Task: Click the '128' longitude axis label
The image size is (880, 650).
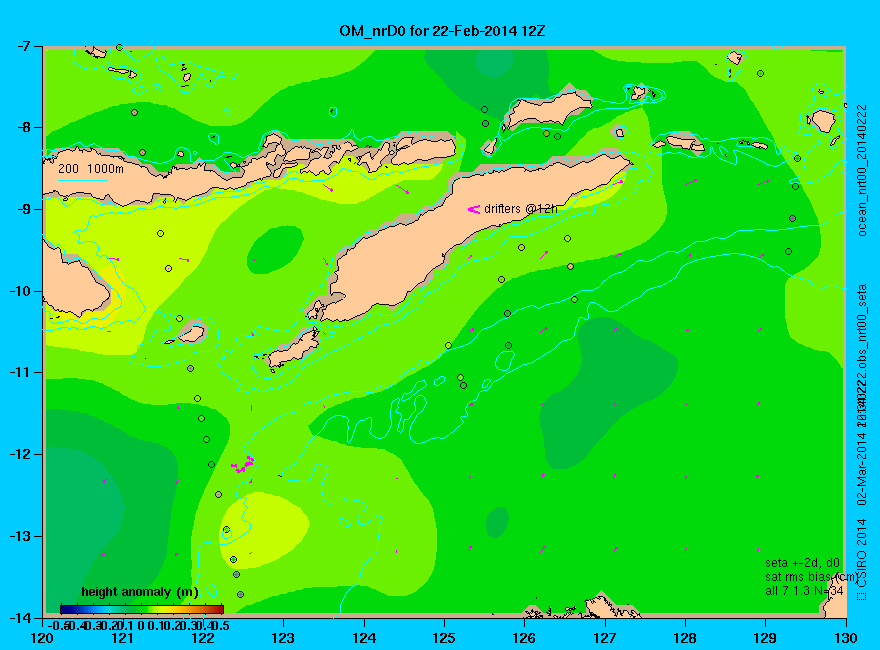Action: (x=685, y=638)
